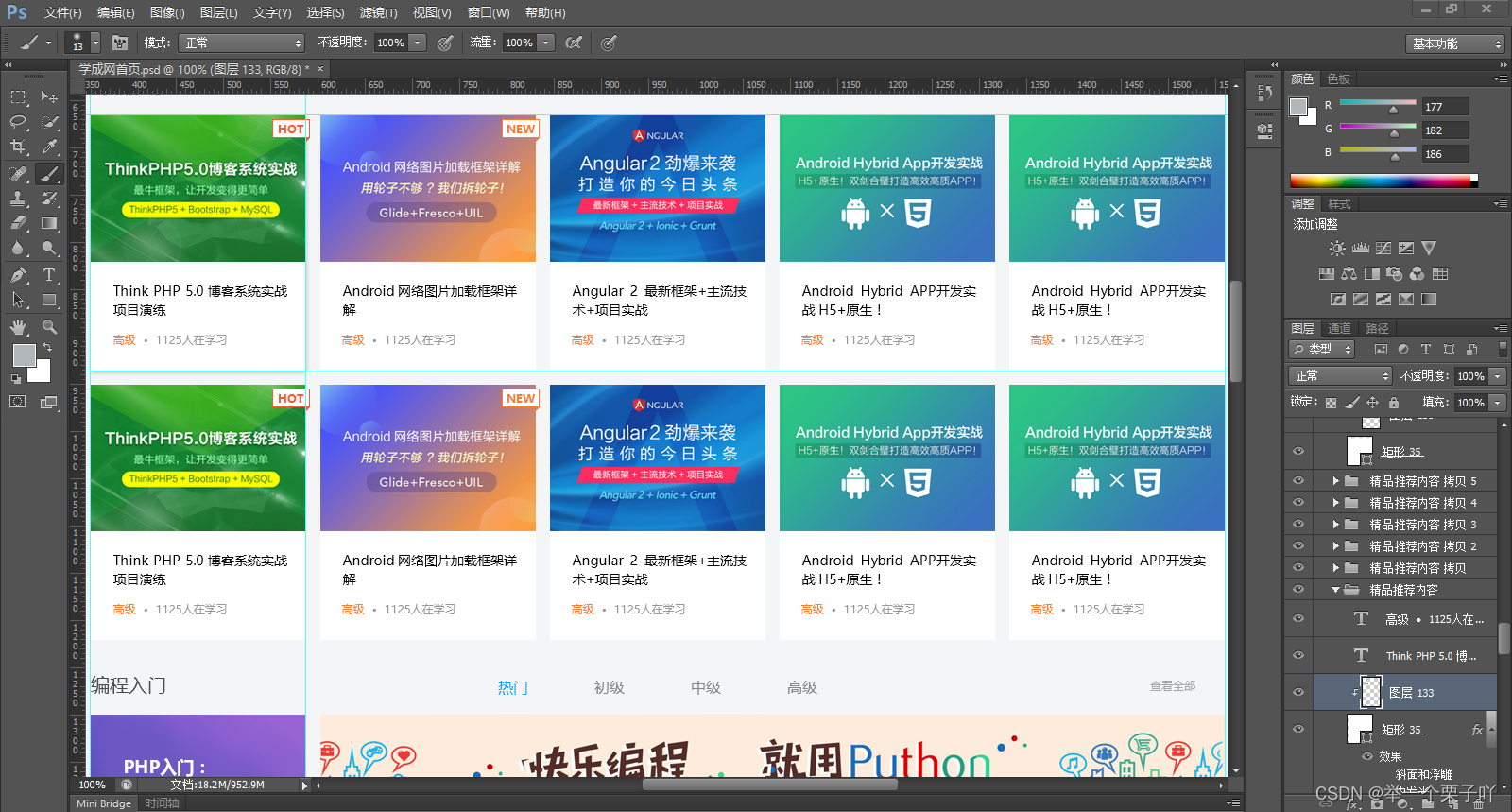The height and width of the screenshot is (812, 1512).
Task: Open the 文件(F) menu
Action: coord(63,12)
